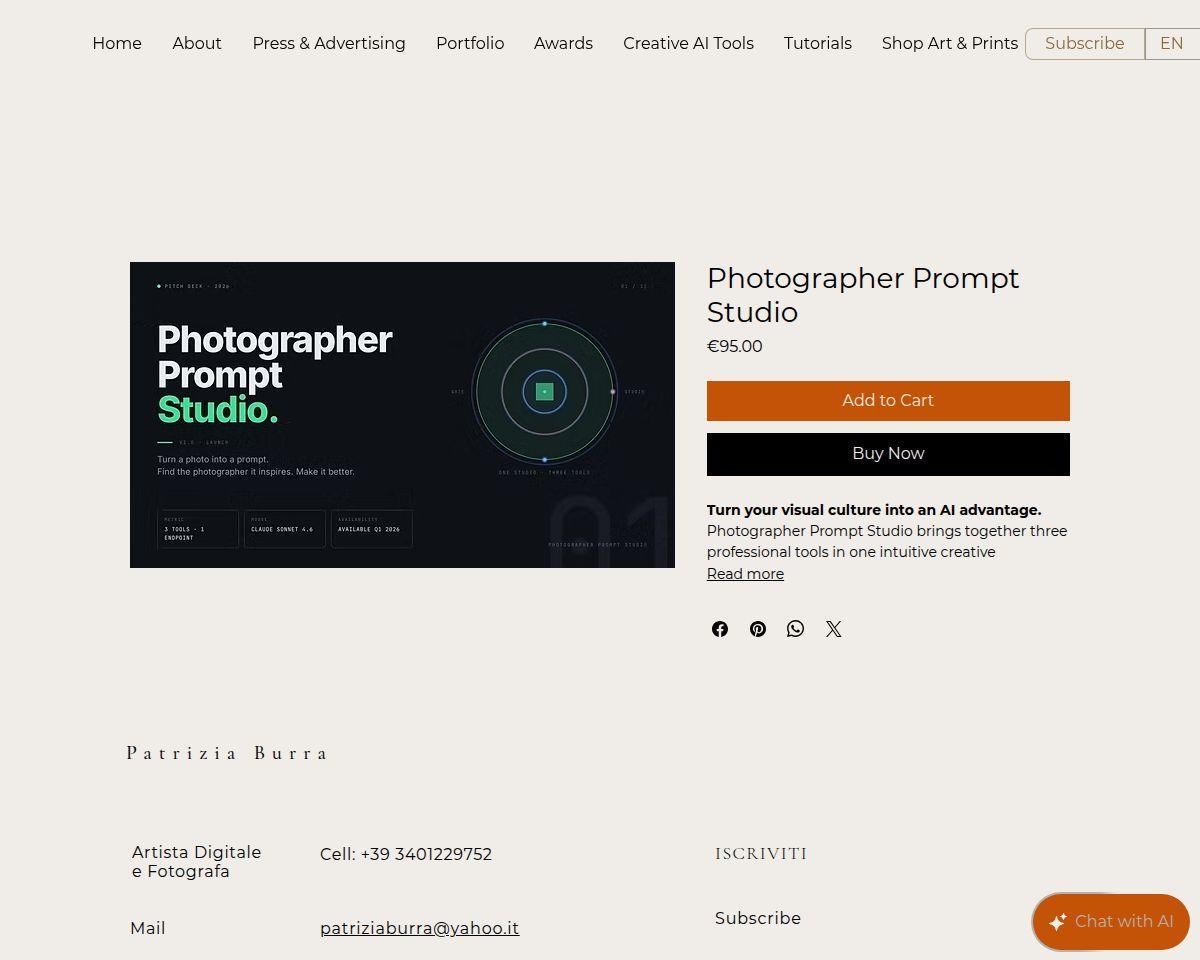
Task: Click the Mail label in footer
Action: tap(148, 928)
